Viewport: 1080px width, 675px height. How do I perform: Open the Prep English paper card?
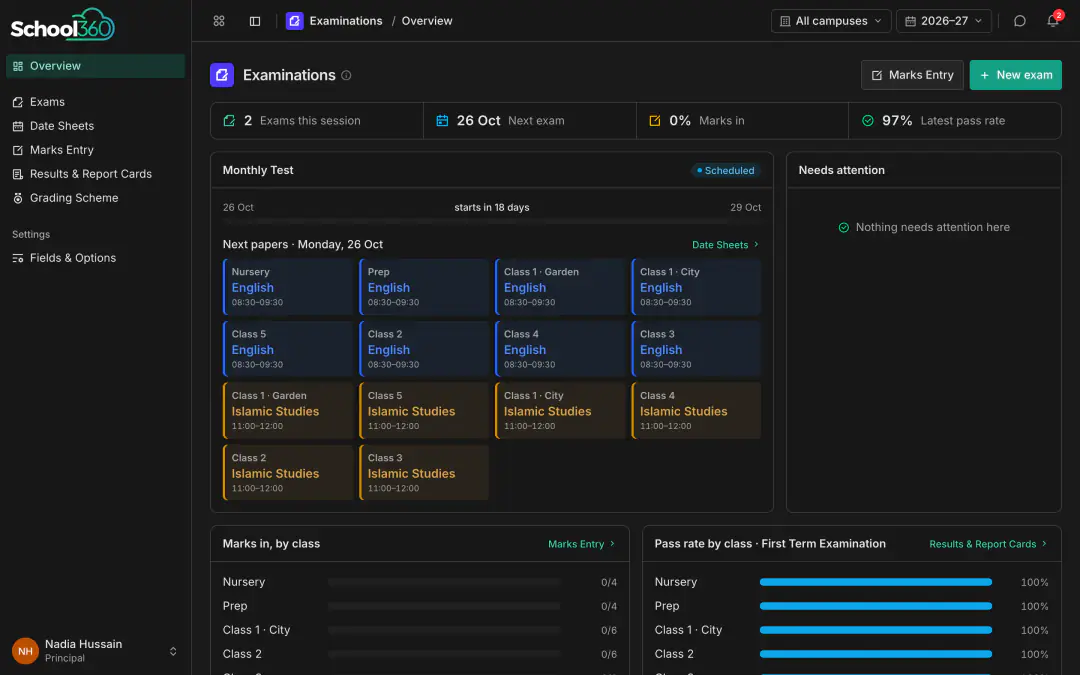pos(424,287)
